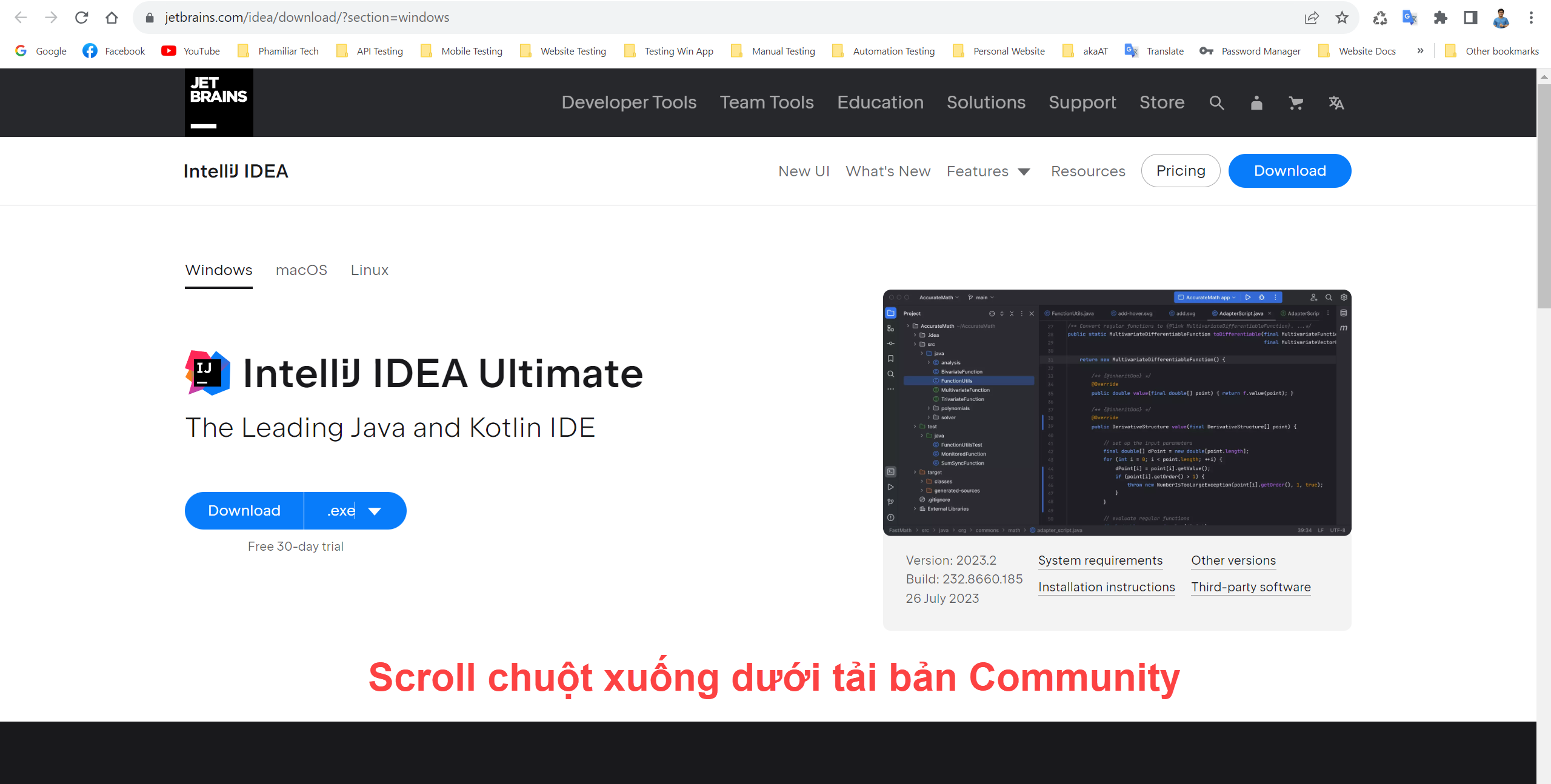
Task: Open the Google bookmark
Action: (40, 51)
